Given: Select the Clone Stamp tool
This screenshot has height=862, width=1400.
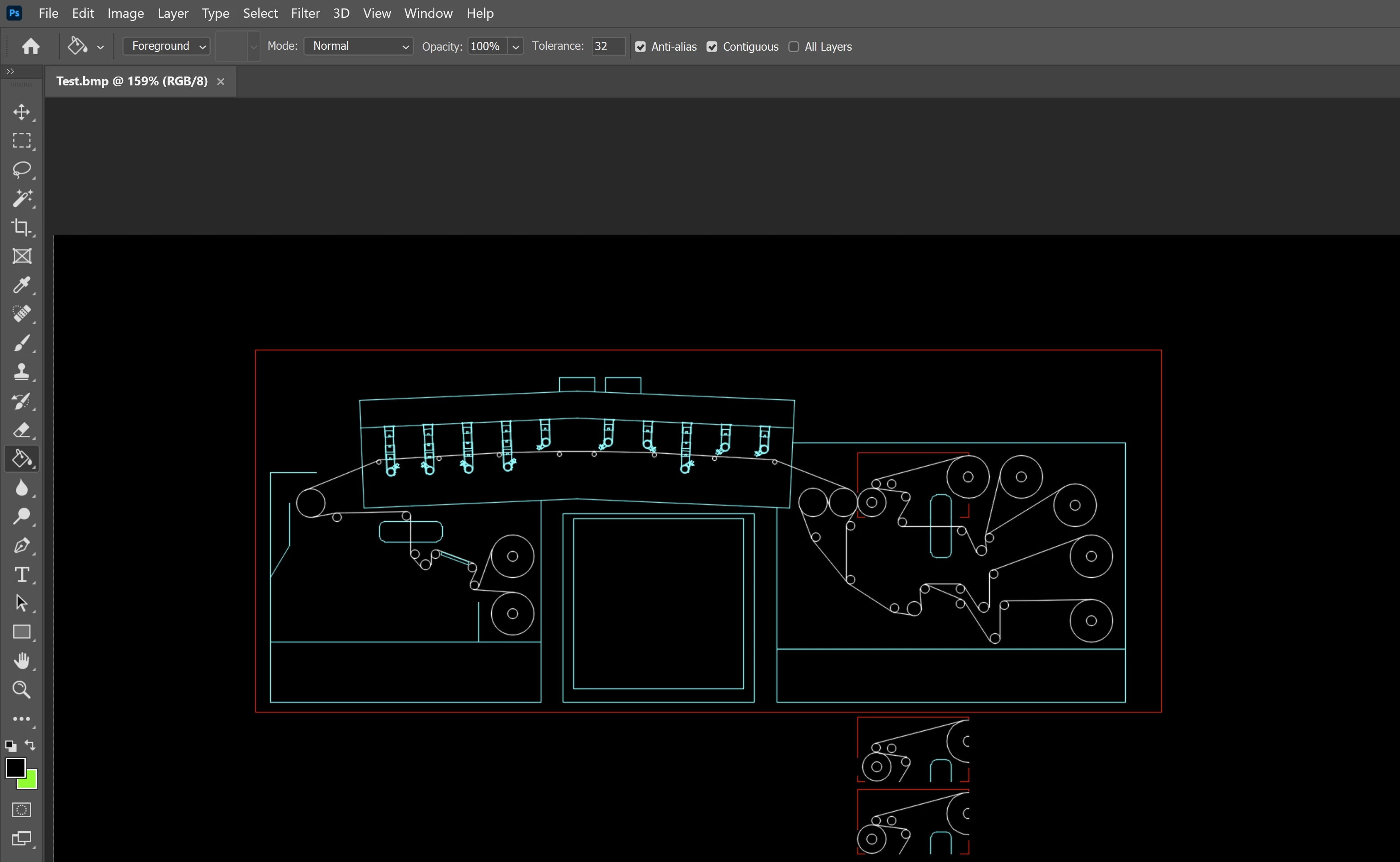Looking at the screenshot, I should (22, 372).
